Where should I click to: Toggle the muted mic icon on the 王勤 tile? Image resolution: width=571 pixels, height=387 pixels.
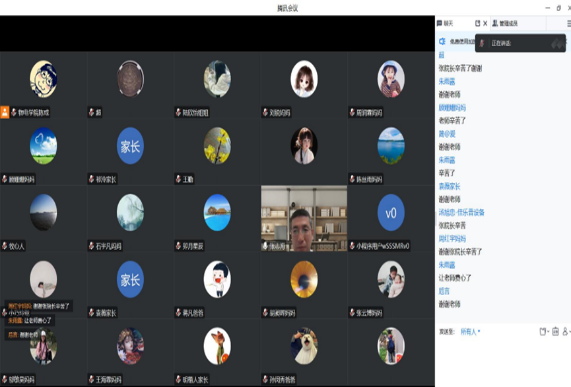point(178,179)
